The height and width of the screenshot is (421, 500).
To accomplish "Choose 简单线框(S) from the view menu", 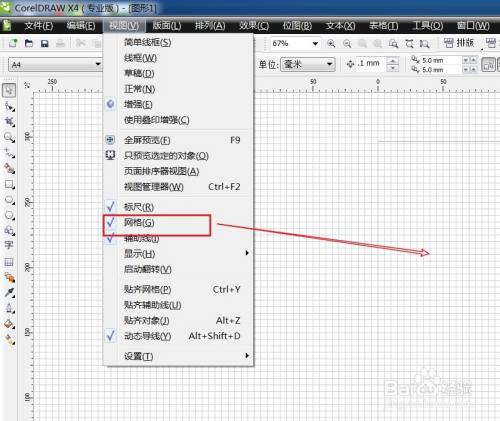I will pos(178,42).
